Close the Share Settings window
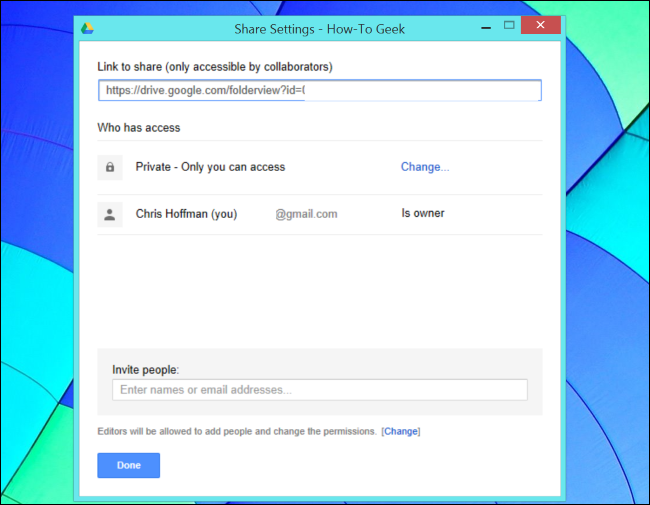The height and width of the screenshot is (505, 650). (541, 25)
